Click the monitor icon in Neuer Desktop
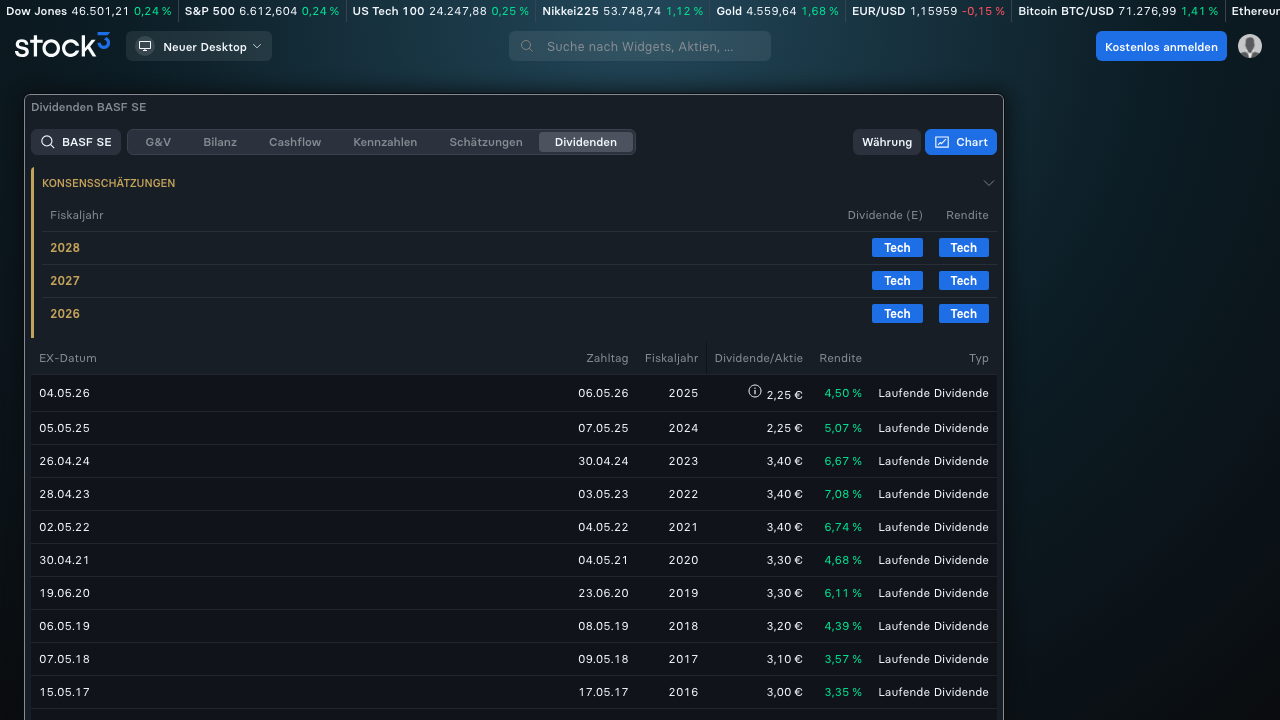This screenshot has height=720, width=1280. pos(145,46)
